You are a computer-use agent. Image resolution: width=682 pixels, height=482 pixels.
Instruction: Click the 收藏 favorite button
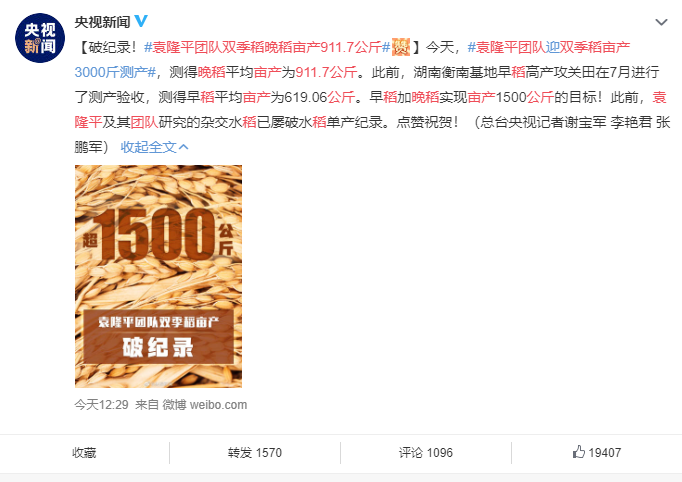point(84,453)
